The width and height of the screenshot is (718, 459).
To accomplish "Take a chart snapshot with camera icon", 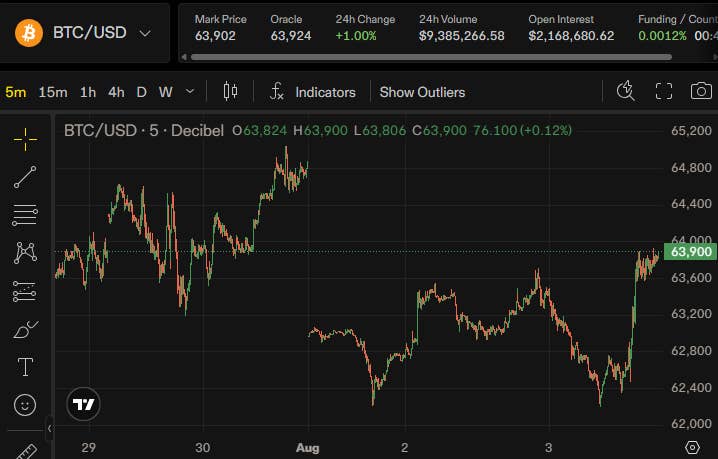I will [x=701, y=91].
